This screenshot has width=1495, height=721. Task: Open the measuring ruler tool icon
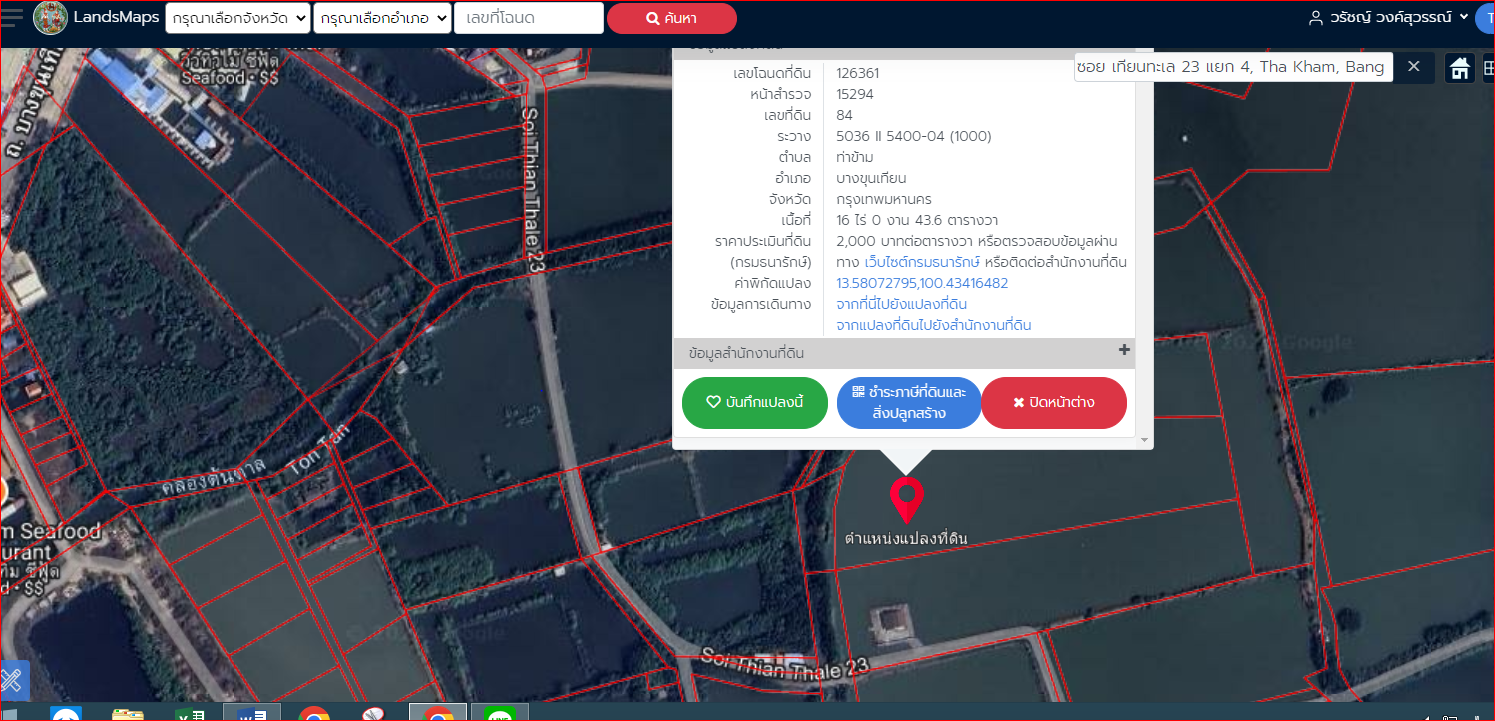pos(13,680)
